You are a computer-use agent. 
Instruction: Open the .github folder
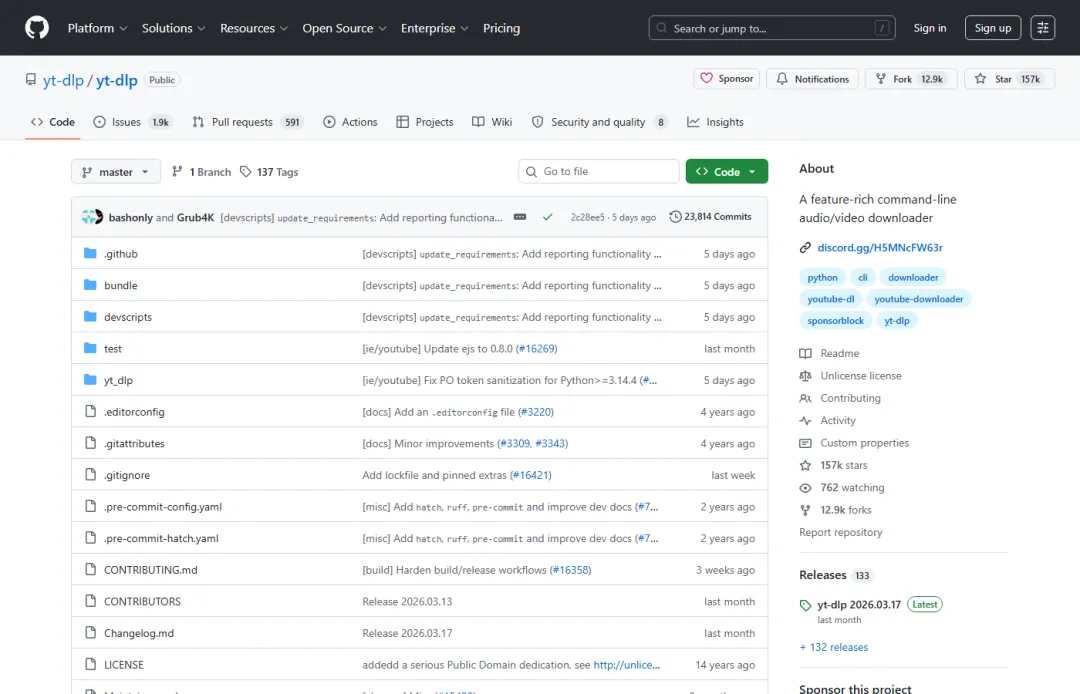pyautogui.click(x=121, y=253)
